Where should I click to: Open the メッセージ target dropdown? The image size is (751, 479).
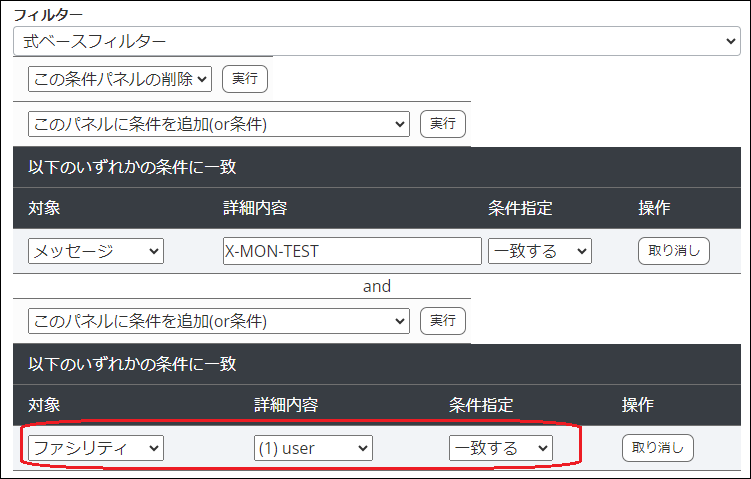[x=95, y=251]
